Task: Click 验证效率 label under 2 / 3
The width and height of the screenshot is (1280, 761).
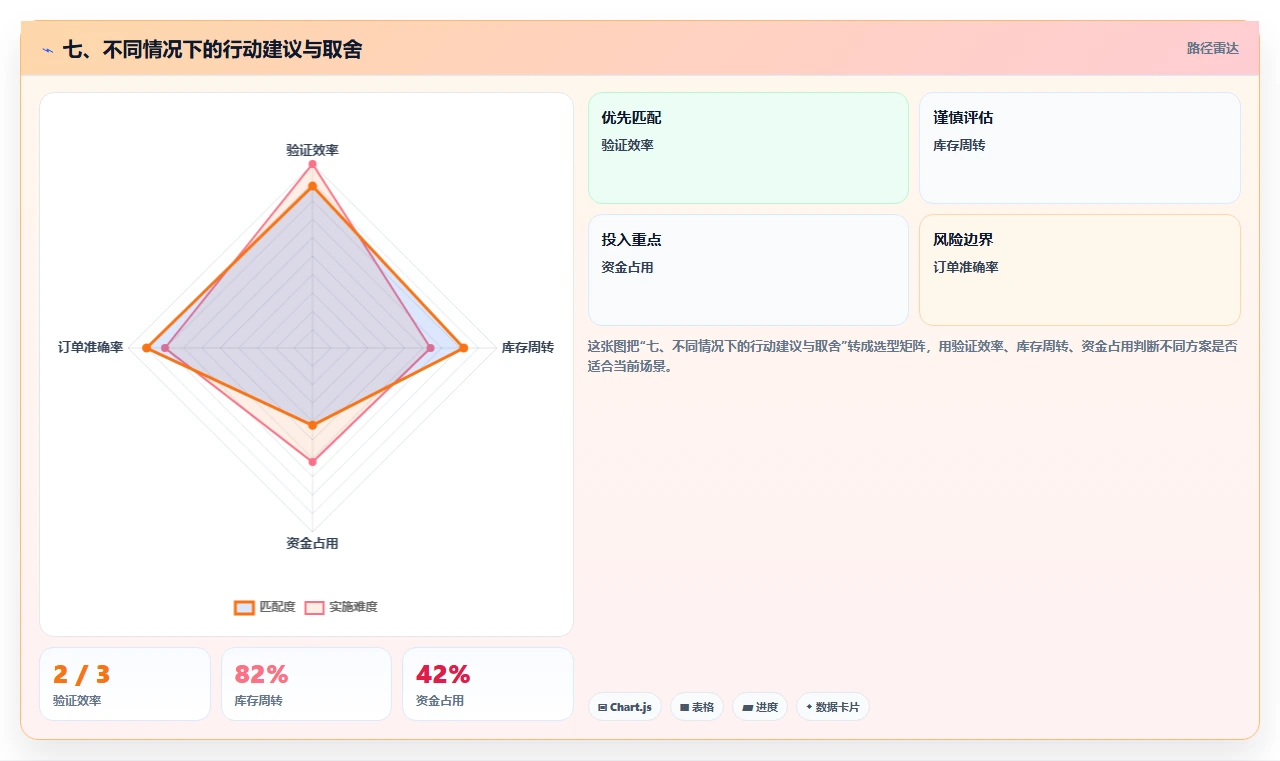Action: click(77, 701)
